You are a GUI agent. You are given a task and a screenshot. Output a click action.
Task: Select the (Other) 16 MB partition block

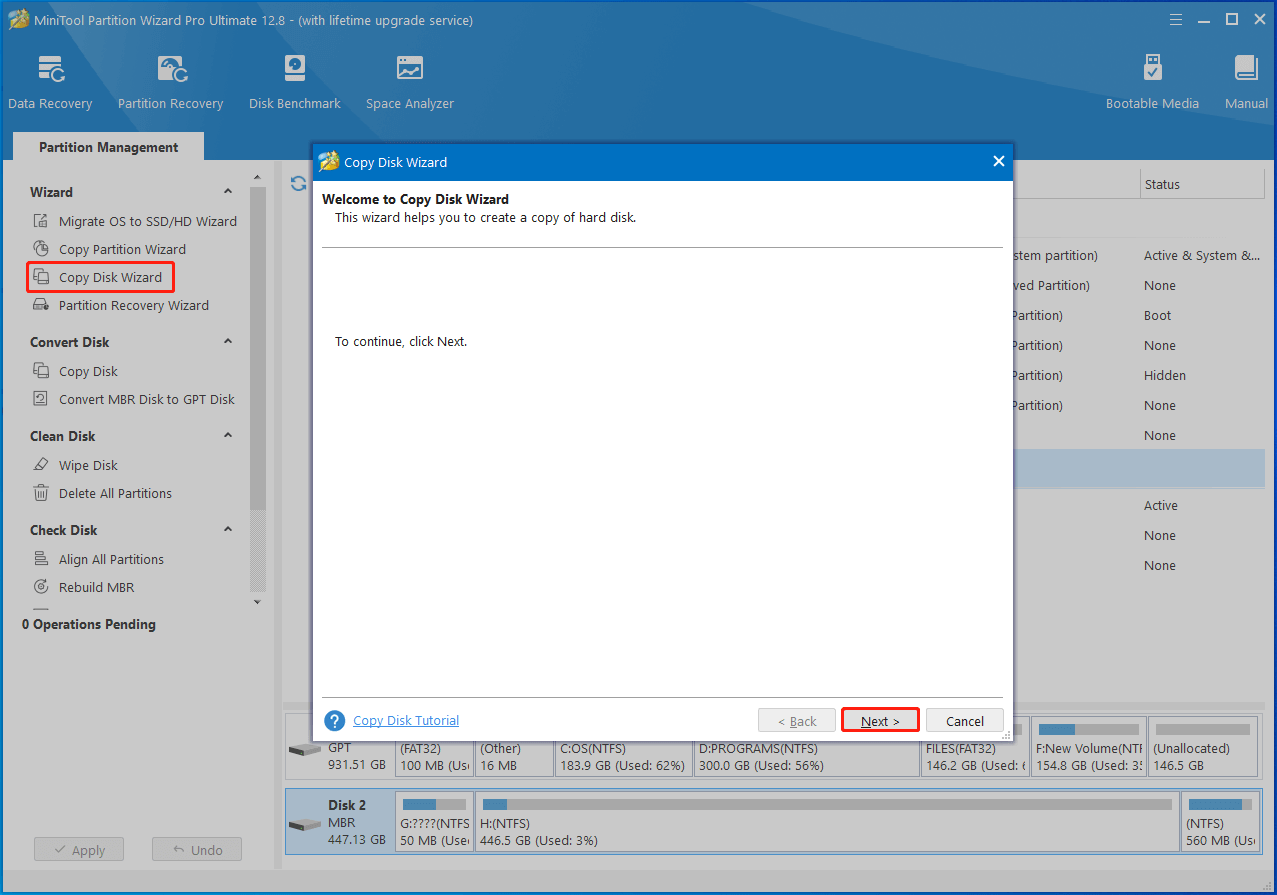point(514,757)
